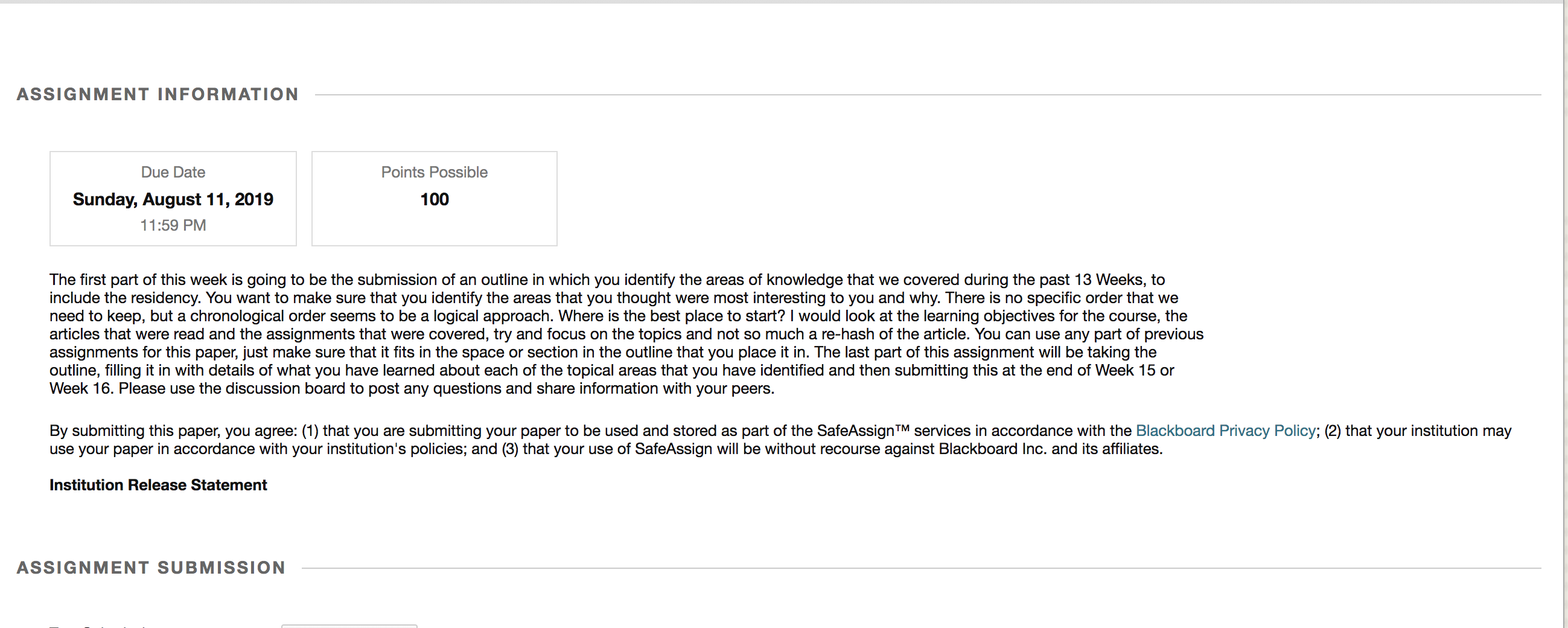1568x628 pixels.
Task: Click the 11:59 PM due time
Action: click(173, 225)
